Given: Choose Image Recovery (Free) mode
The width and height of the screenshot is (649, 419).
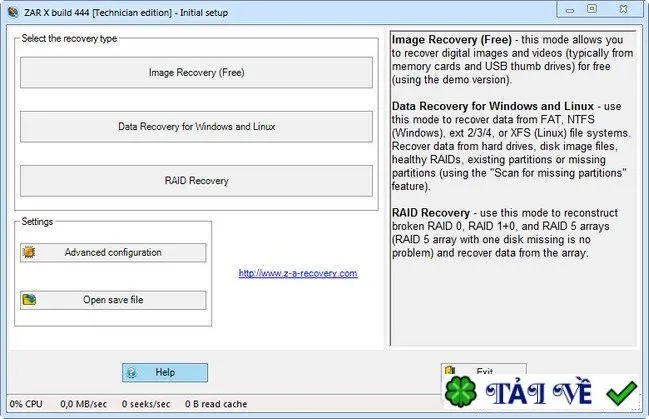Looking at the screenshot, I should [x=196, y=72].
